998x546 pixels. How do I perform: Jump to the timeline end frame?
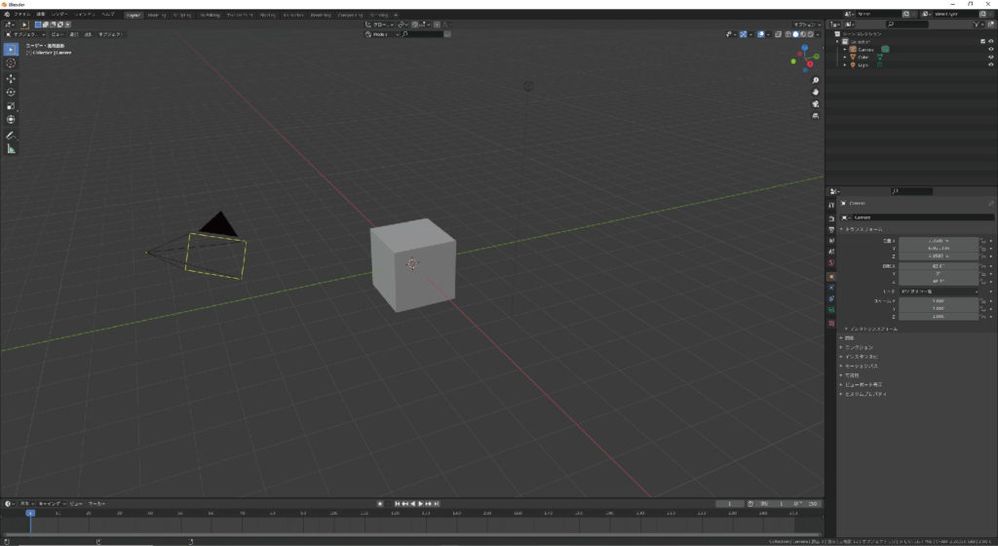[x=436, y=503]
